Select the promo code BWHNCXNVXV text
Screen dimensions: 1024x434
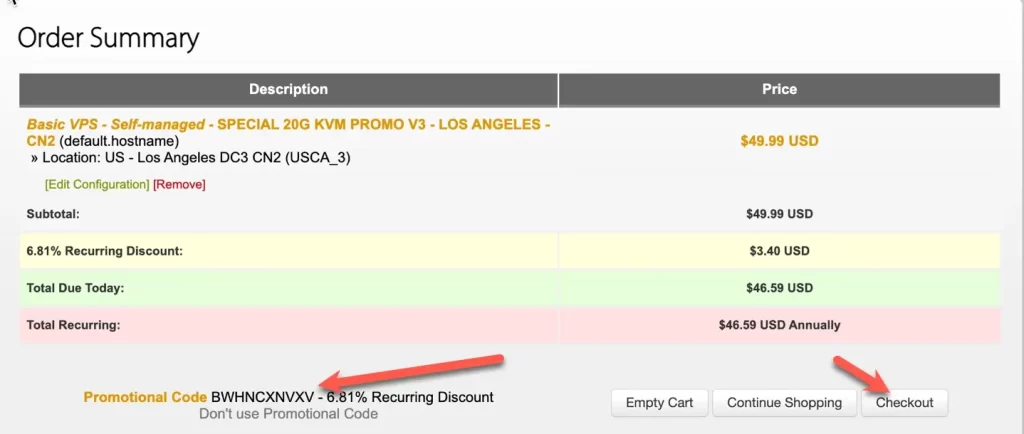[x=262, y=397]
